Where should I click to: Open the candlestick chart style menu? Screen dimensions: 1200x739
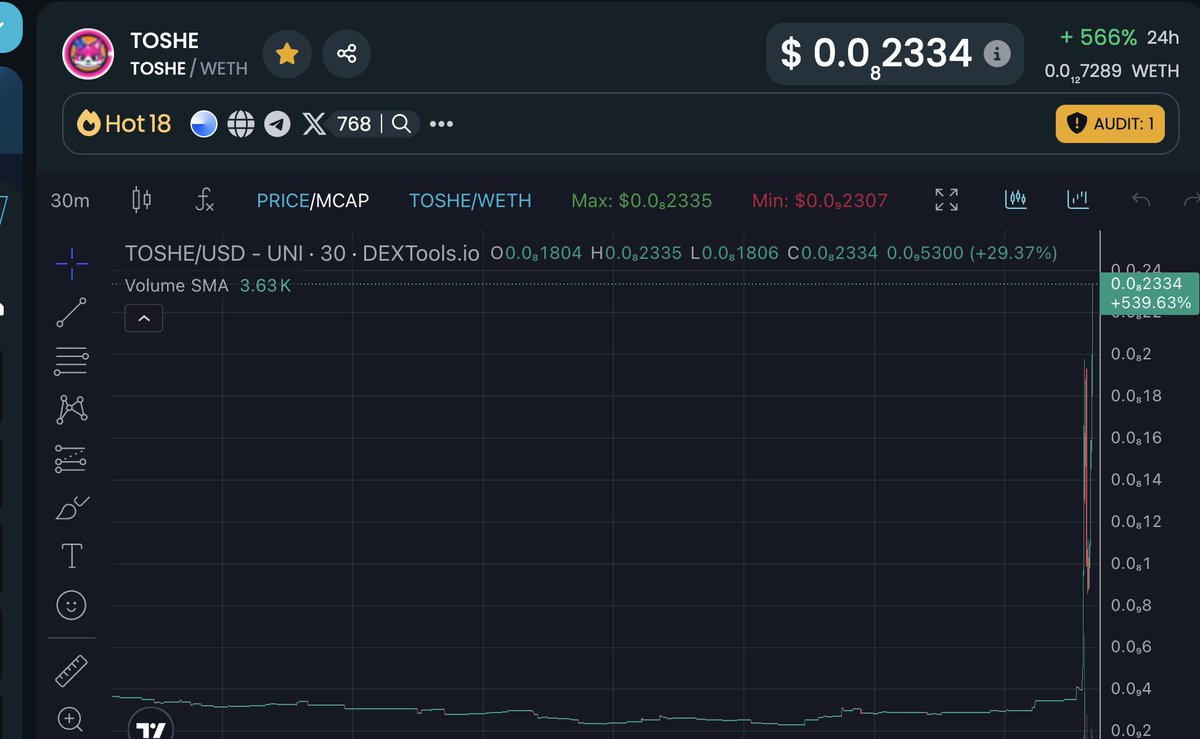142,200
